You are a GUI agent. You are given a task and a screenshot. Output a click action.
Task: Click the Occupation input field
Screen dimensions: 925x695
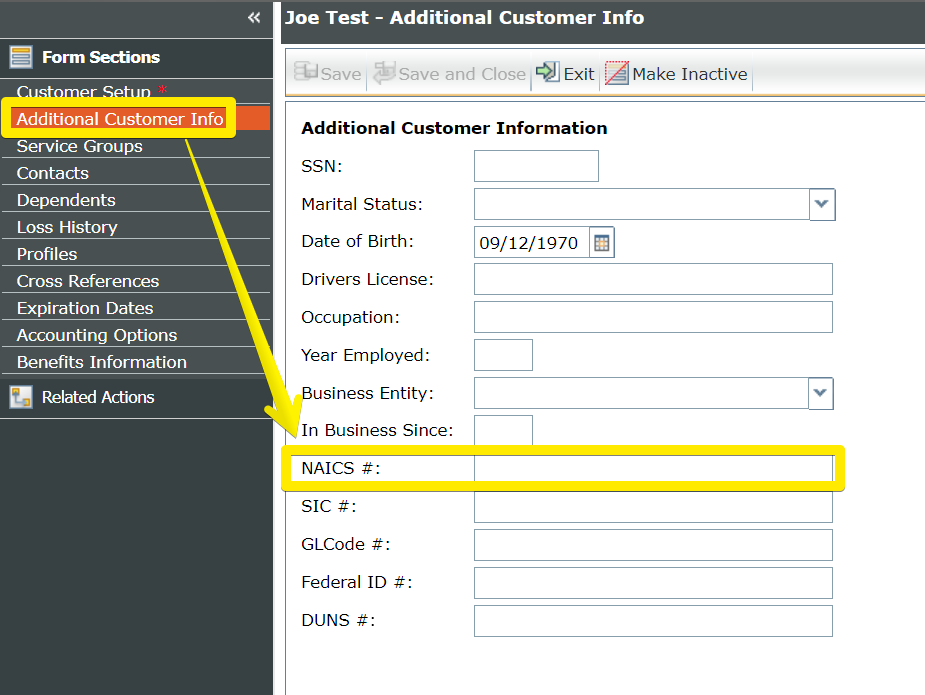652,317
